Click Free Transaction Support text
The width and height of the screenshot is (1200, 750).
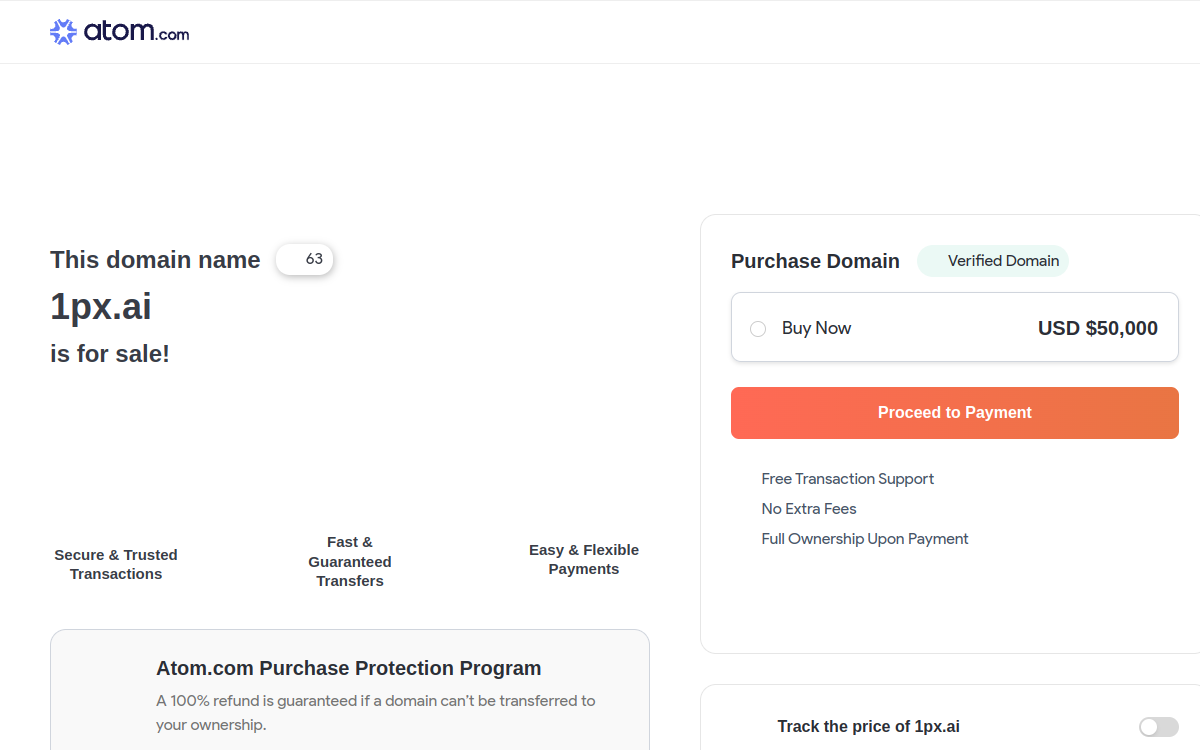point(847,479)
